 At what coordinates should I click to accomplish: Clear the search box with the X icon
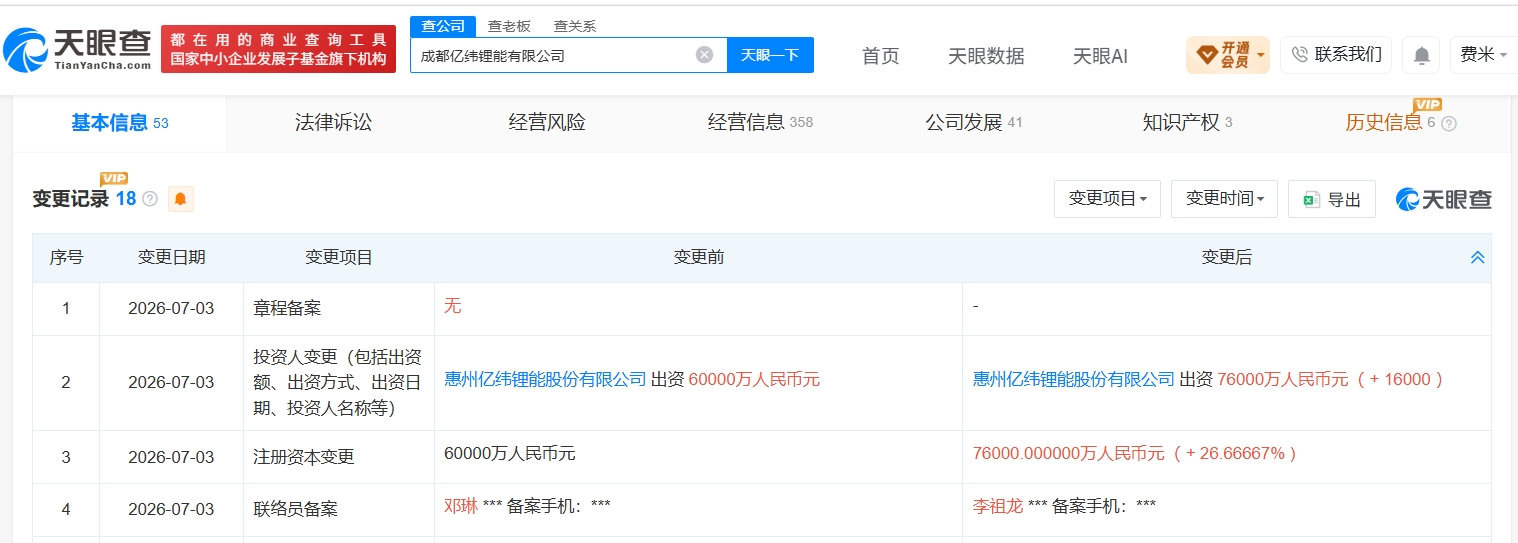coord(704,55)
